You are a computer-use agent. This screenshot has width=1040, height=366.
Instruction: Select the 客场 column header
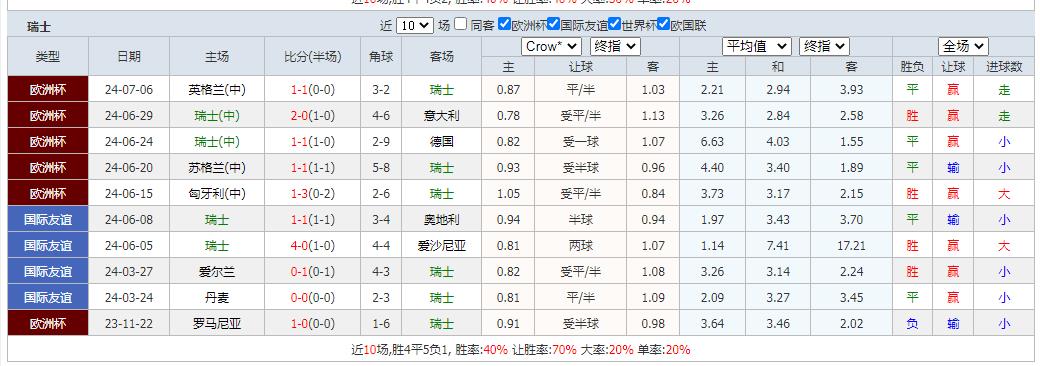[x=441, y=56]
